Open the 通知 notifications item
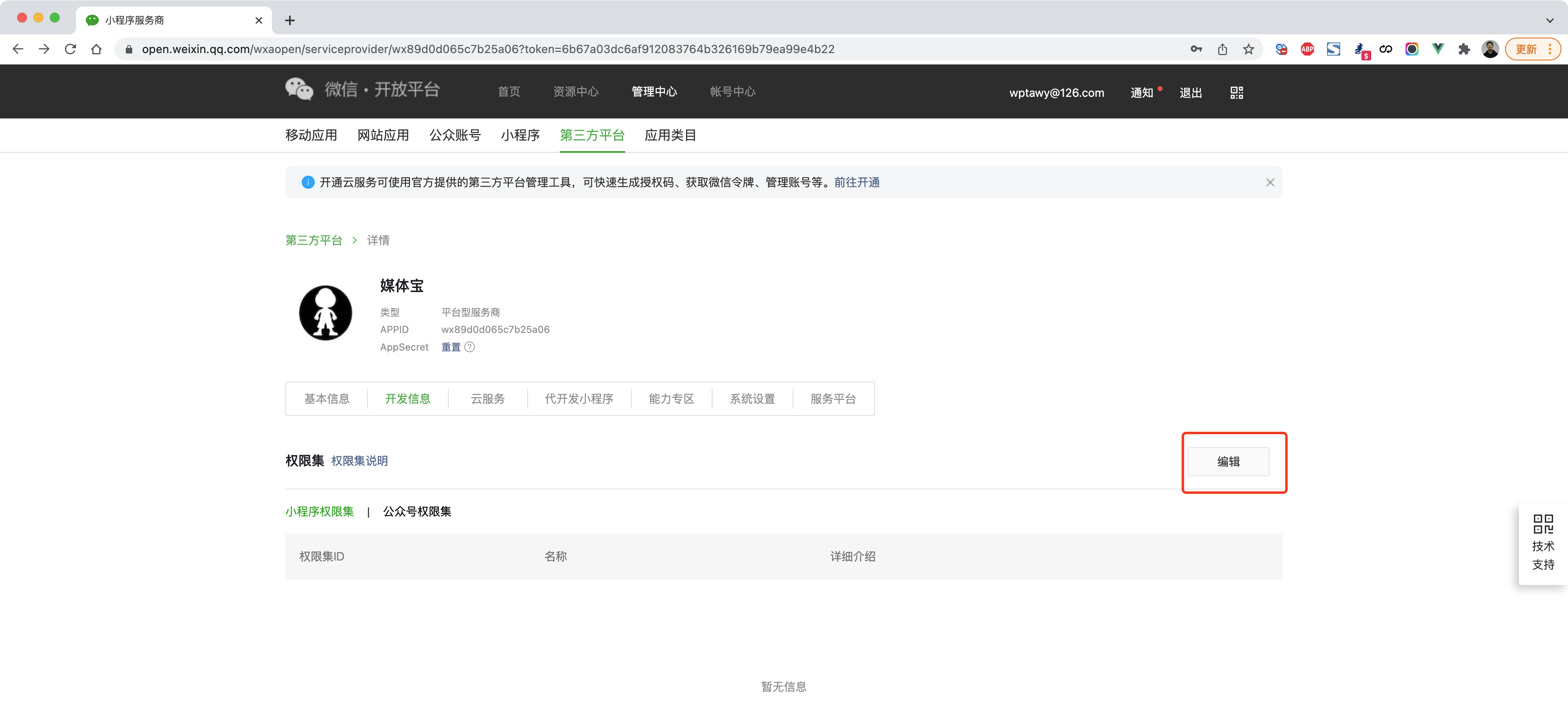This screenshot has height=719, width=1568. 1142,93
